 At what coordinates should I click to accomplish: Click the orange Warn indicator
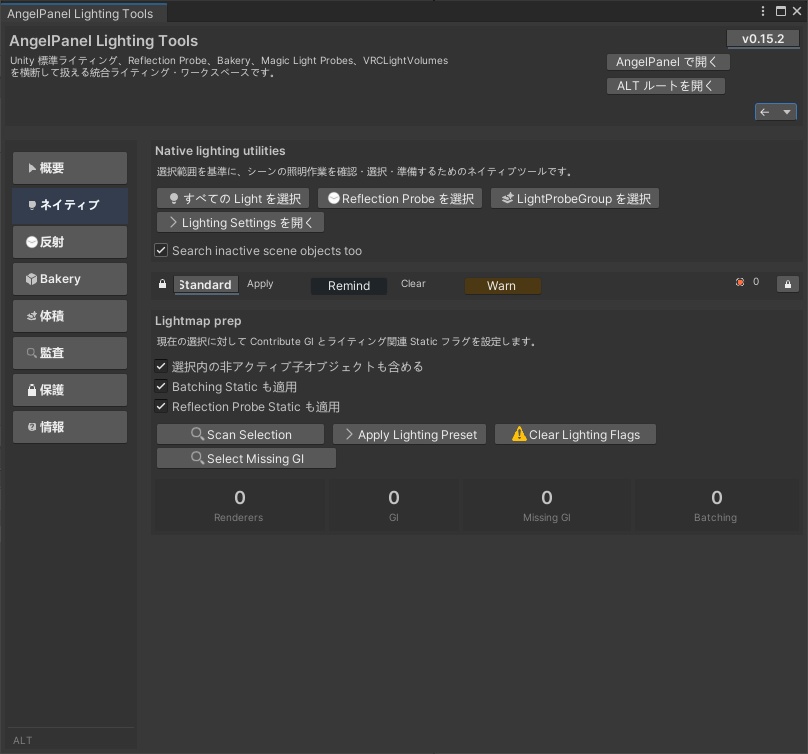(502, 285)
